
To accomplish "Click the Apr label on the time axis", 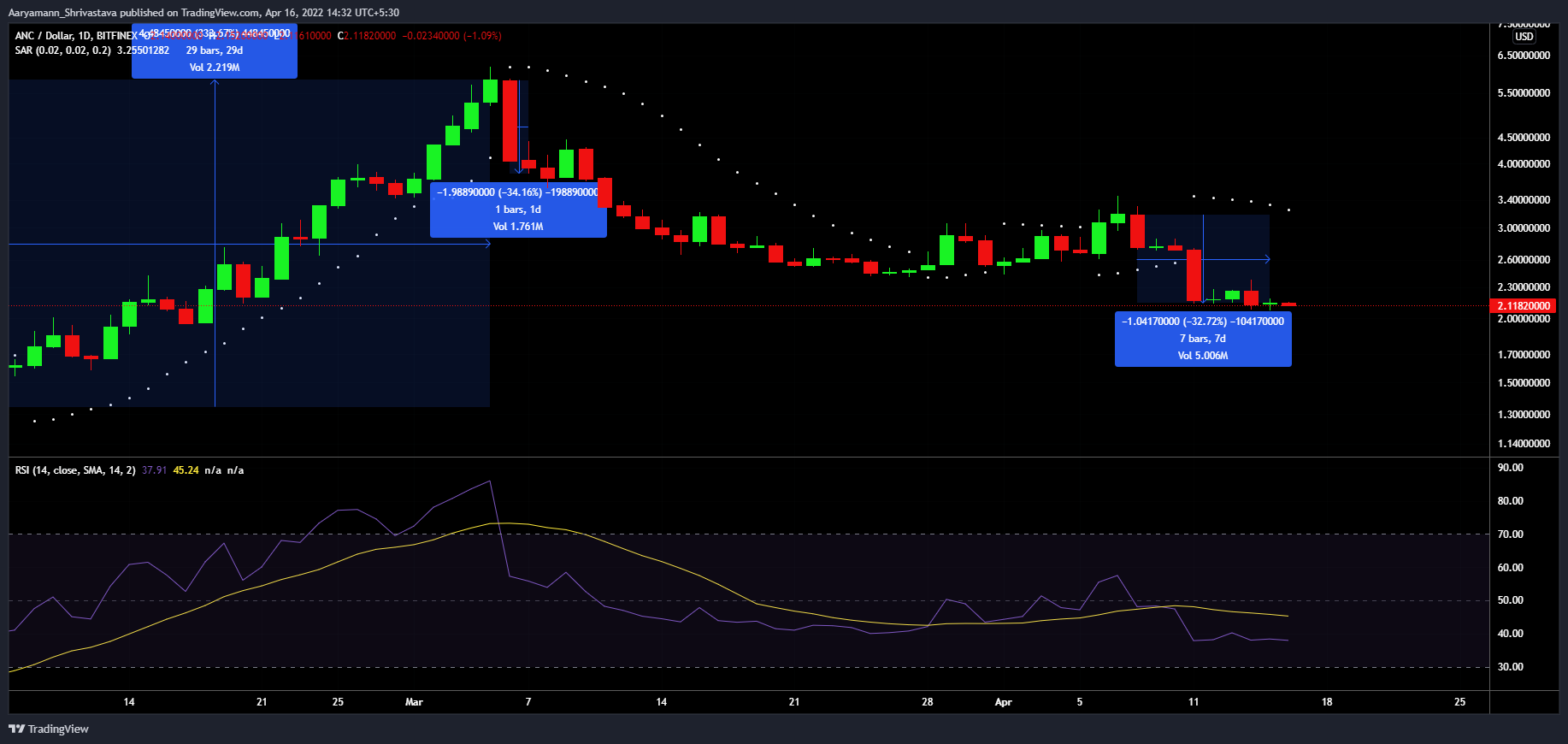I will [1003, 702].
